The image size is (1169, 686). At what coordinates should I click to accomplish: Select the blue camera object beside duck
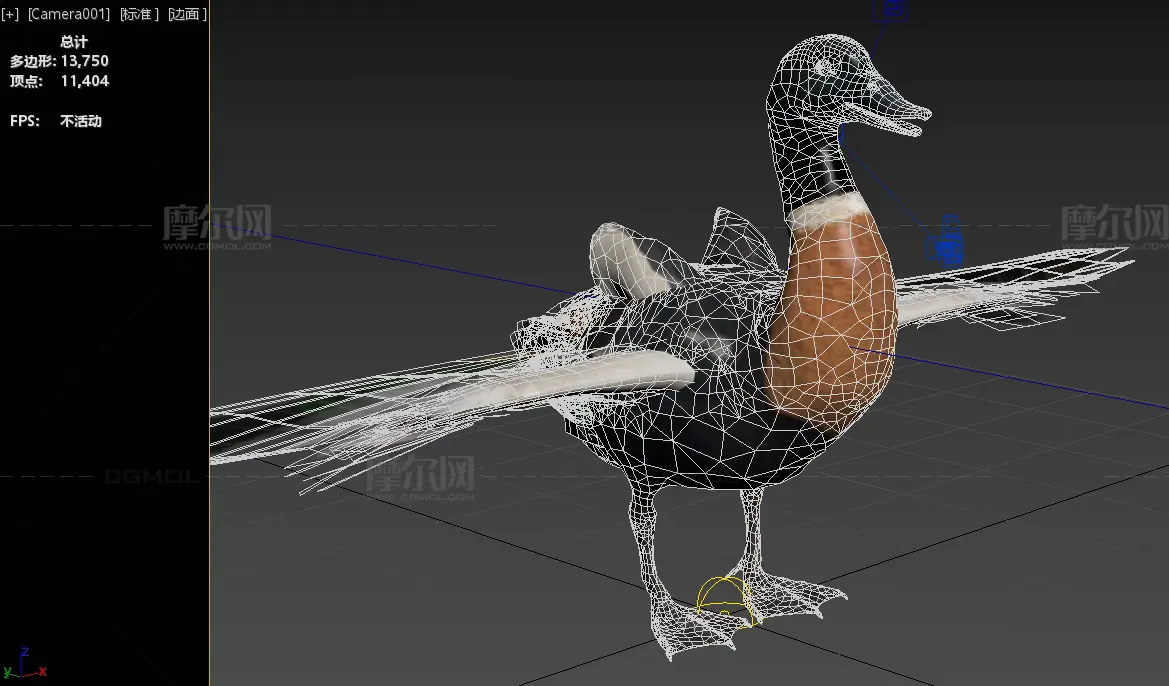[946, 242]
